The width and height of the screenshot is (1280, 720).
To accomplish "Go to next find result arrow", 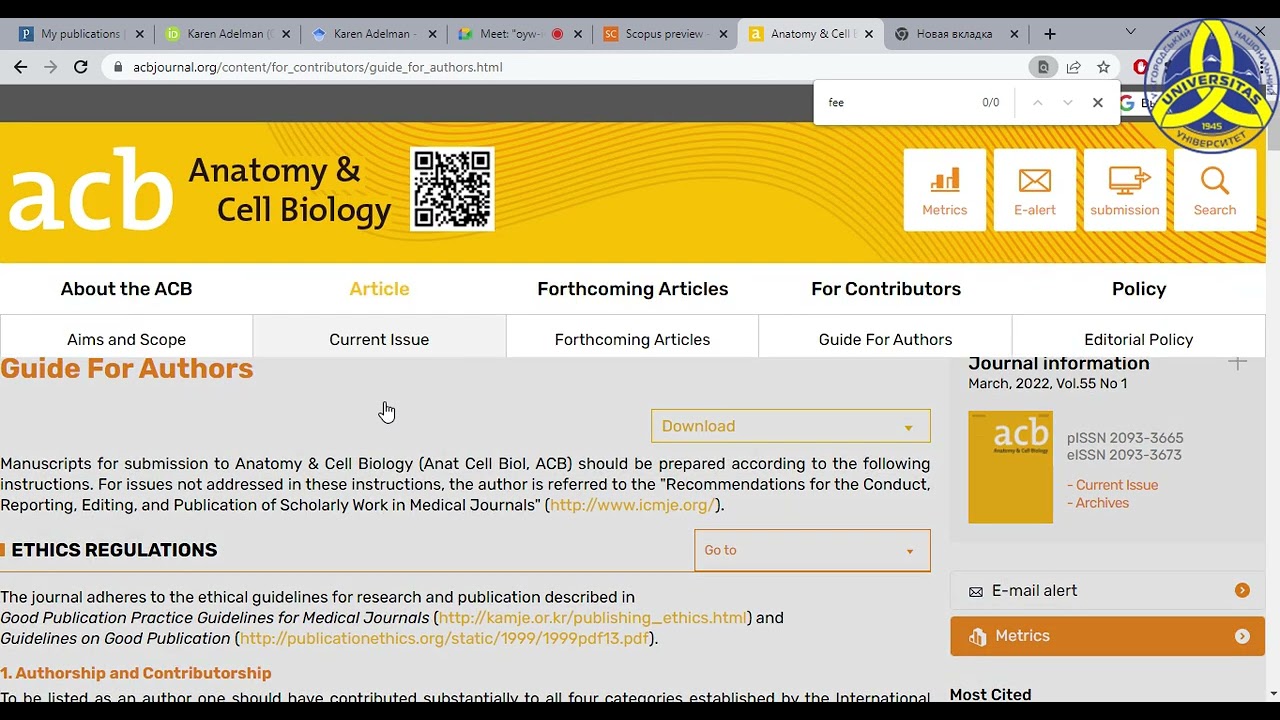I will coord(1067,102).
